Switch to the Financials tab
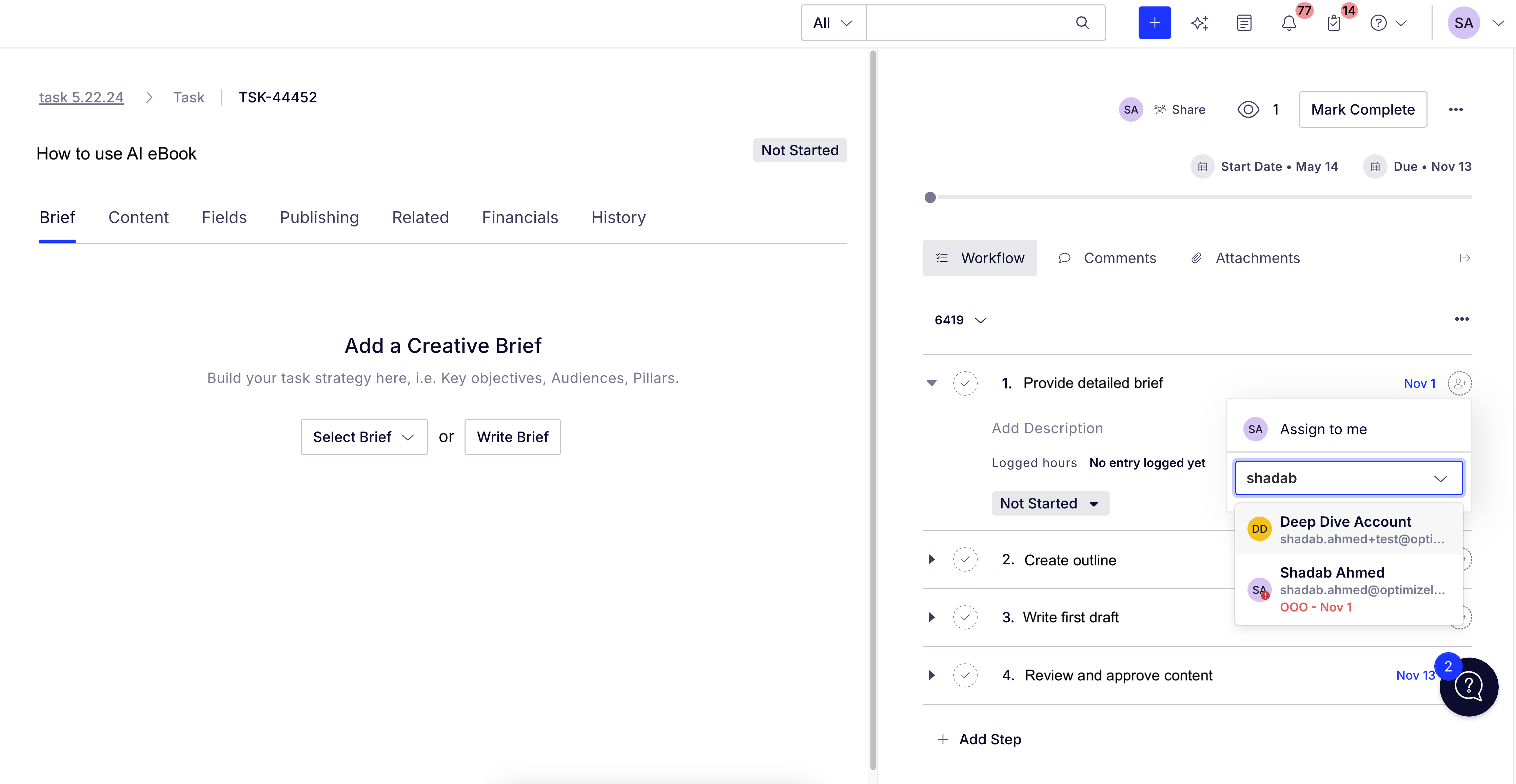Viewport: 1516px width, 784px height. click(x=520, y=218)
